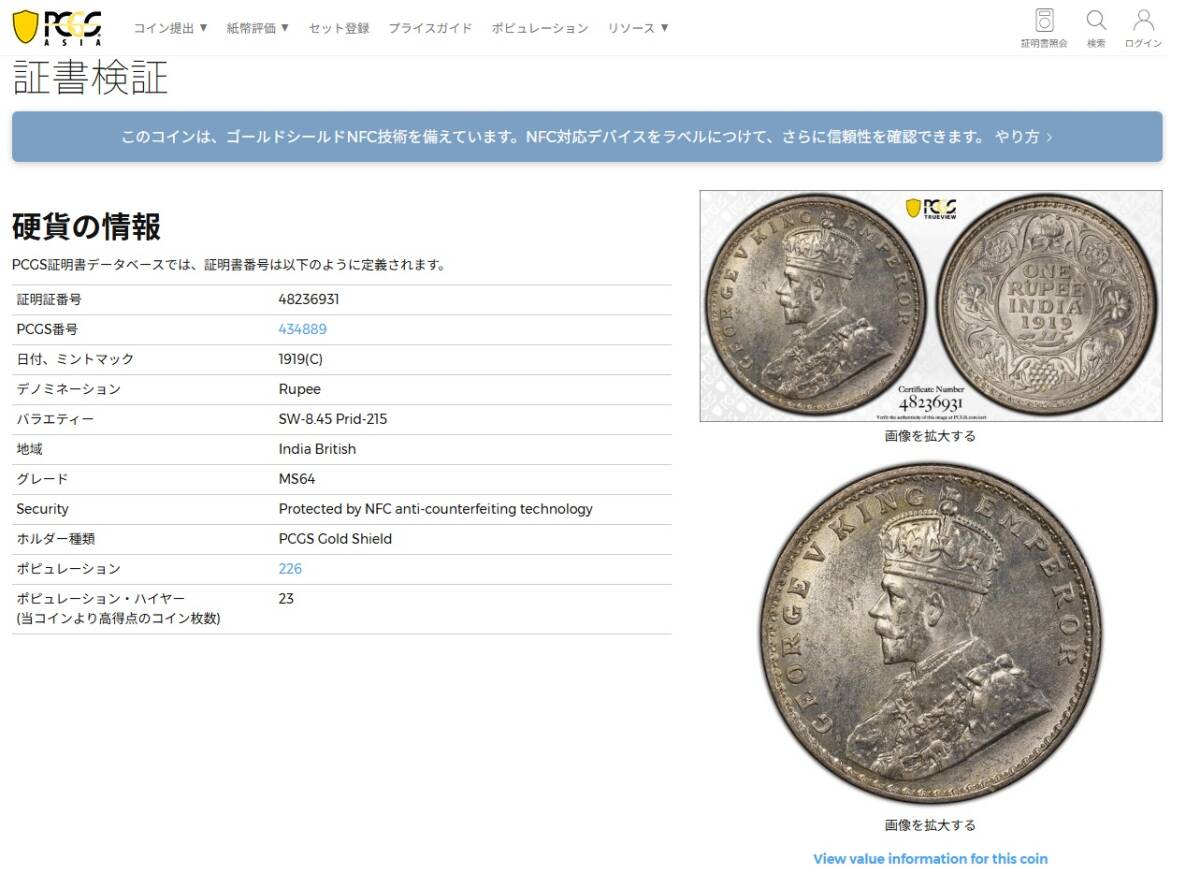1200x874 pixels.
Task: Expand the リソース dropdown menu
Action: (x=638, y=28)
